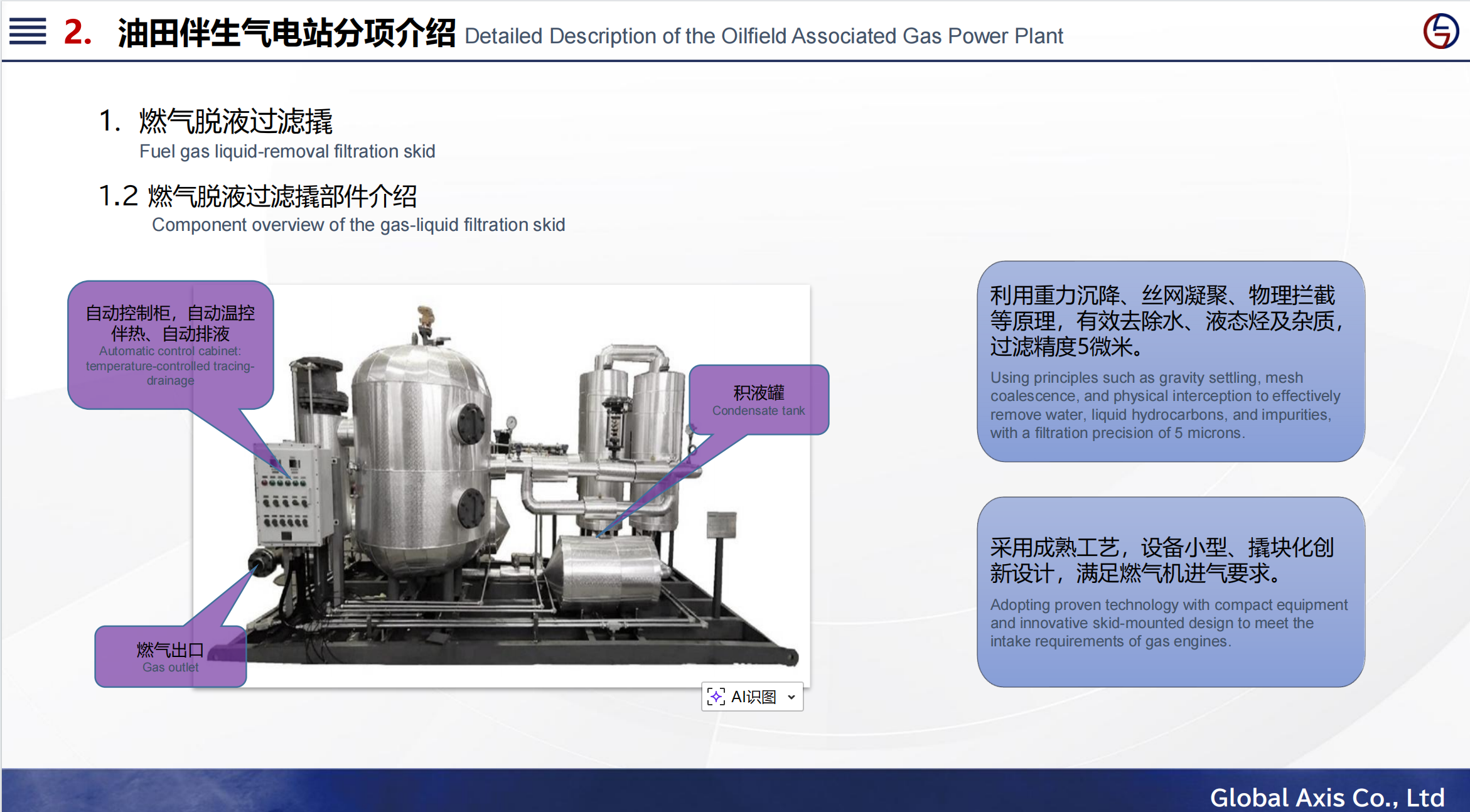Click the AI识图 sparkle scan icon
This screenshot has height=812, width=1470.
click(716, 697)
